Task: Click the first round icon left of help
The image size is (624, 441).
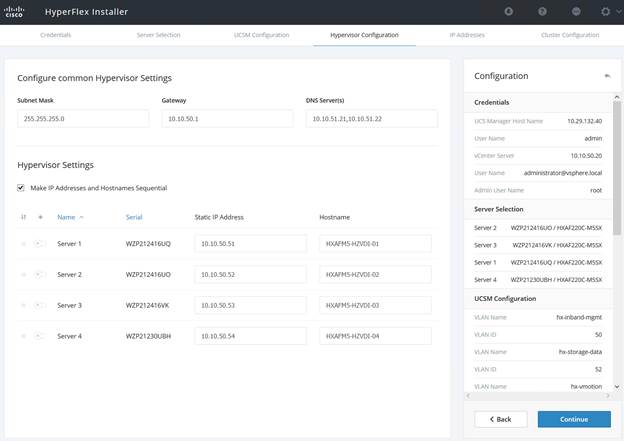Action: [509, 12]
